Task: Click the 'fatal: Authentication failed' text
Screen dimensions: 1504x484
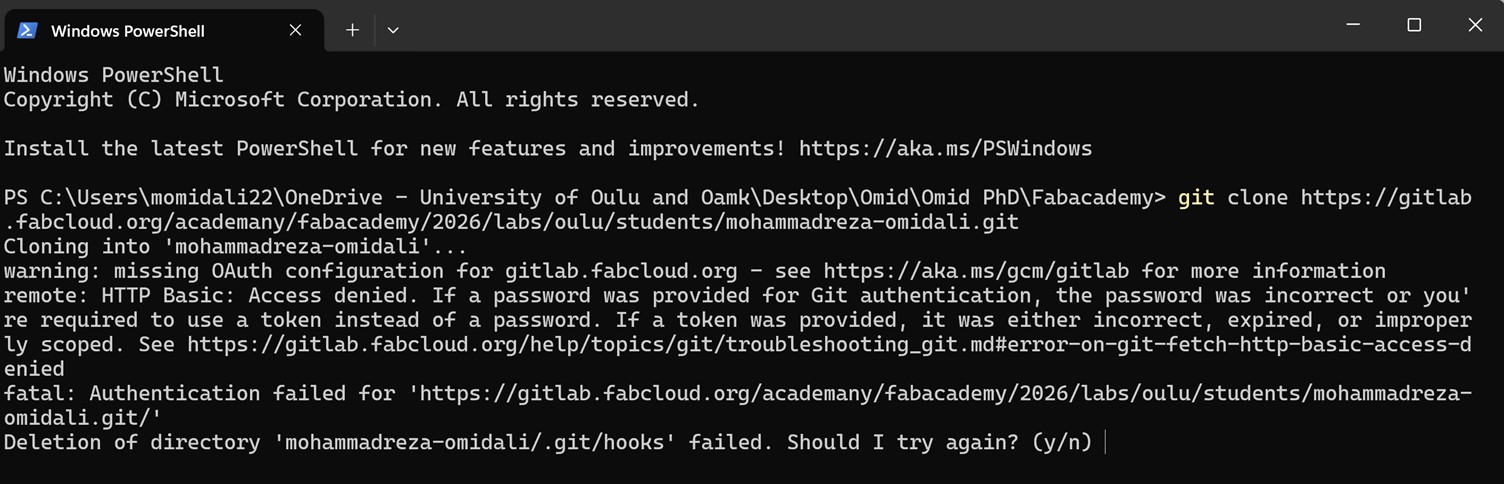Action: pyautogui.click(x=200, y=394)
